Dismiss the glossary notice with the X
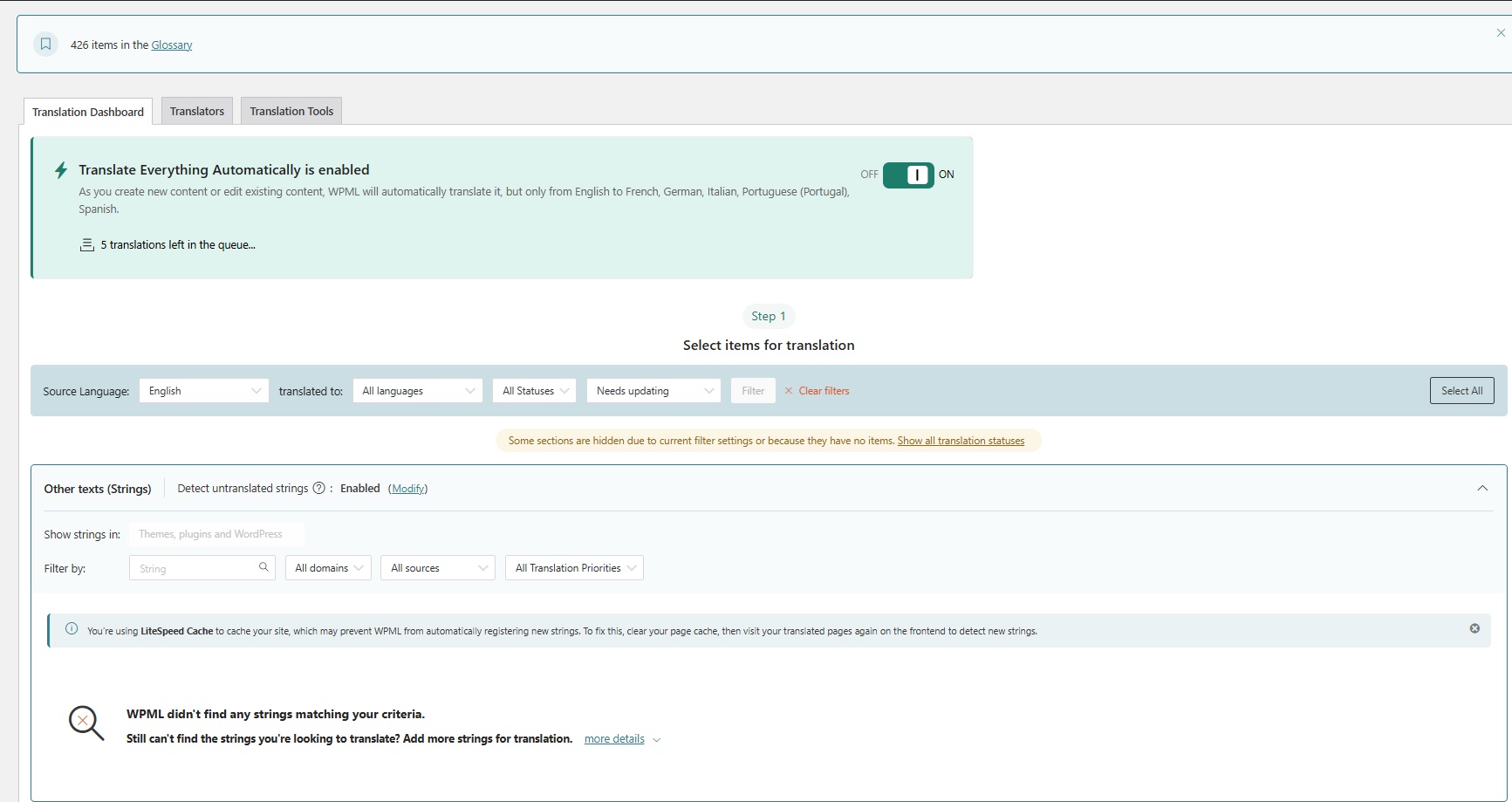1512x802 pixels. click(1501, 33)
